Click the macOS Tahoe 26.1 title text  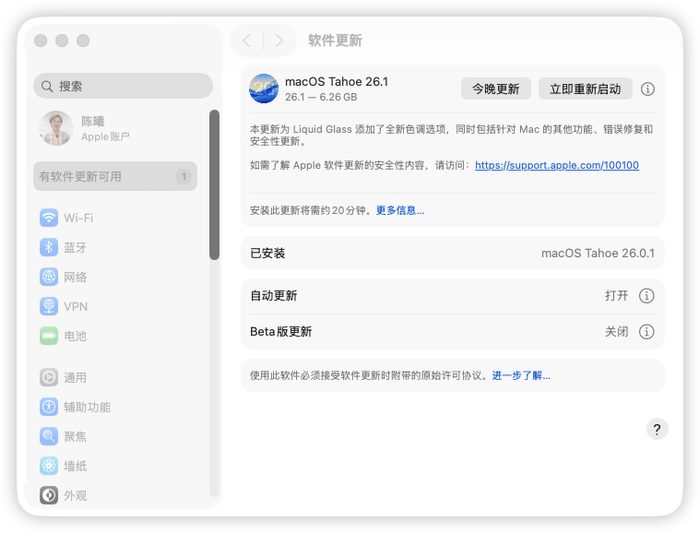tap(337, 82)
